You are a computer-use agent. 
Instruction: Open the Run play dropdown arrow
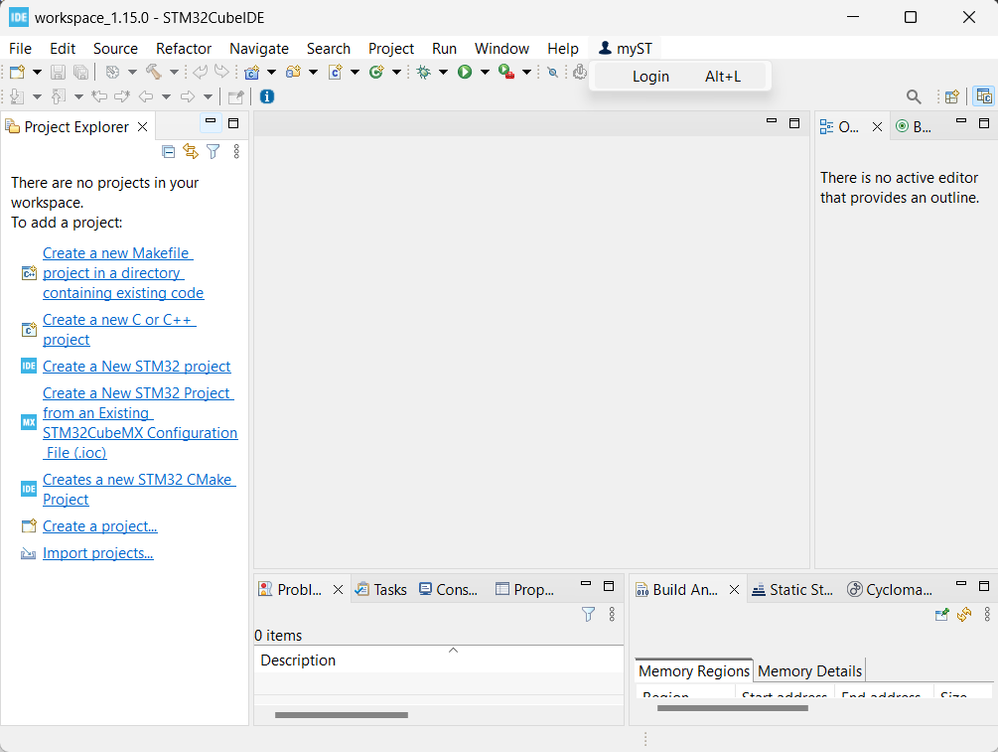coord(485,72)
